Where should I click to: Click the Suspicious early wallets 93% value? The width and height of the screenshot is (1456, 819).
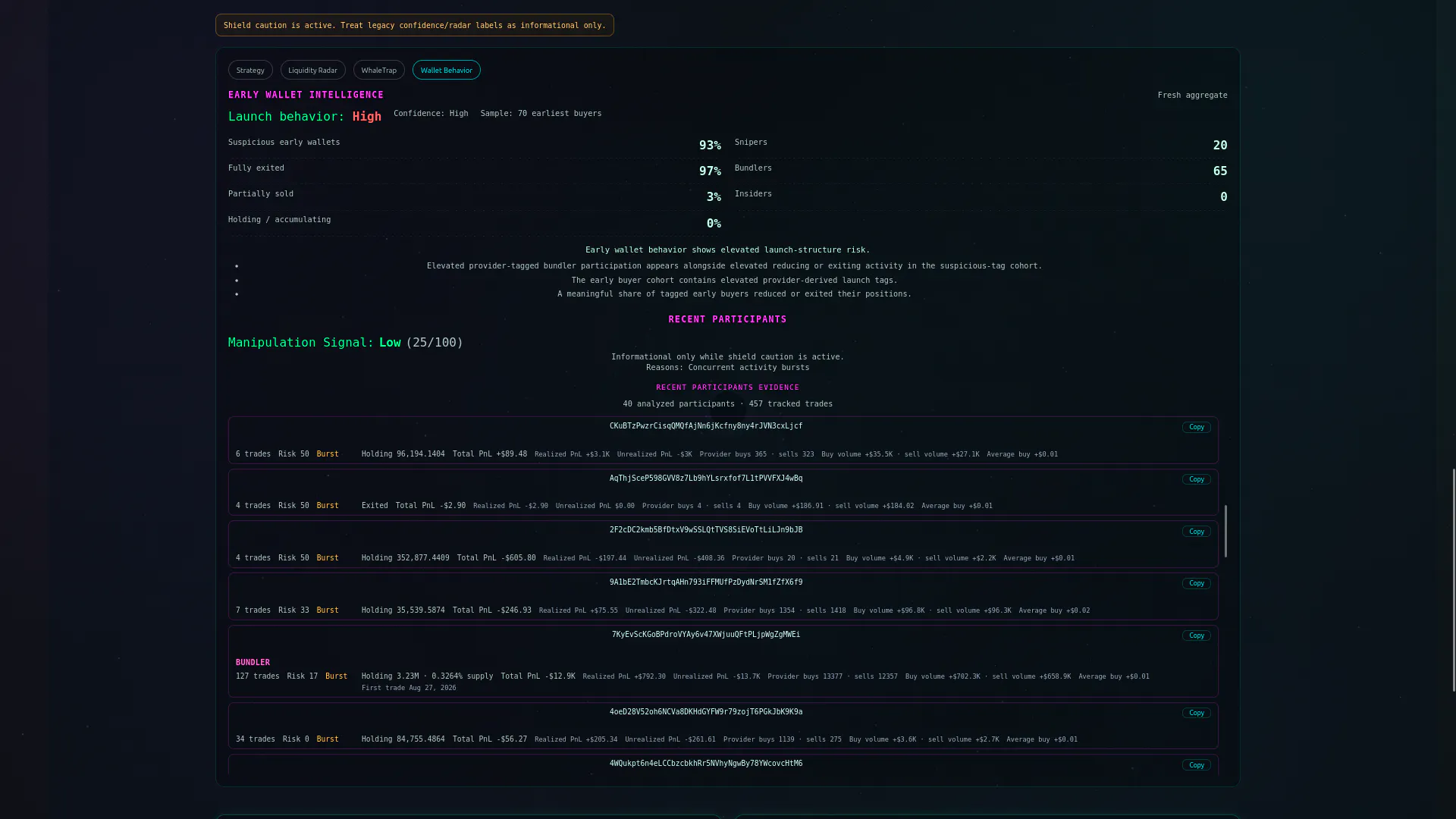click(710, 146)
